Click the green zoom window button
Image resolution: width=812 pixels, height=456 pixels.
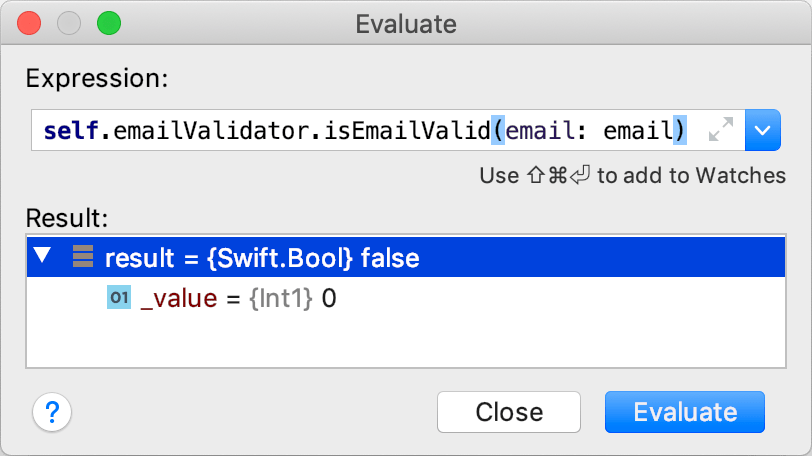pos(107,22)
